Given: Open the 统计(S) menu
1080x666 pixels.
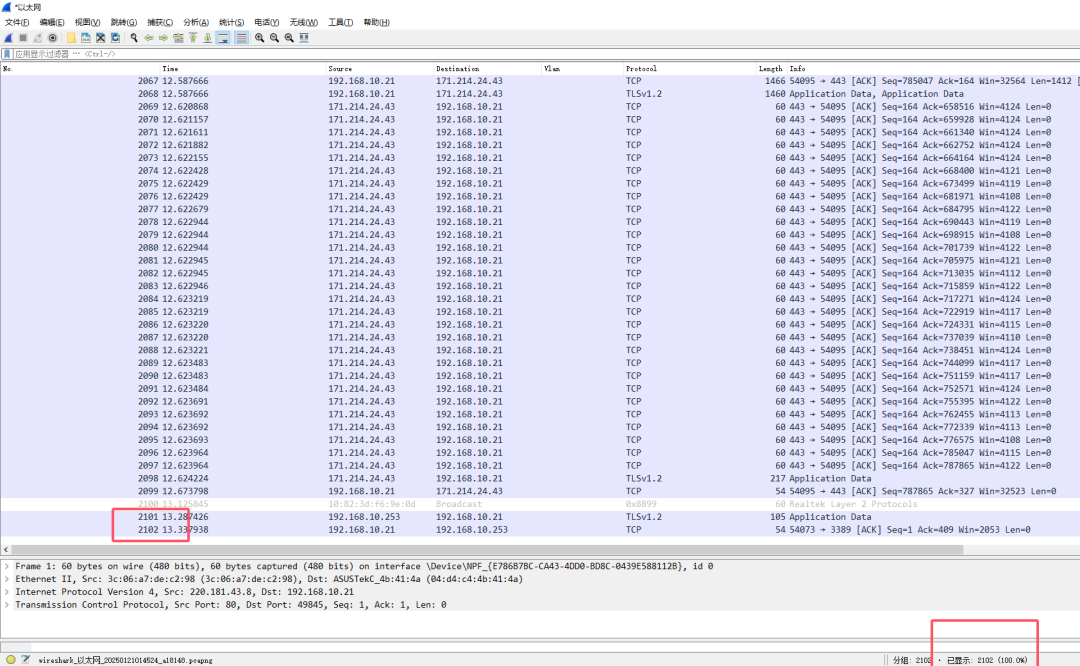Looking at the screenshot, I should pyautogui.click(x=231, y=23).
